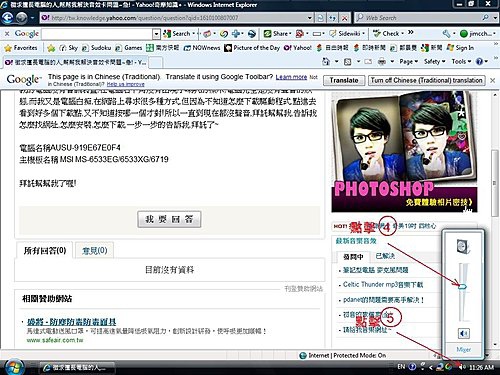Open the address bar dropdown arrow
This screenshot has height=375, width=500.
(310, 18)
